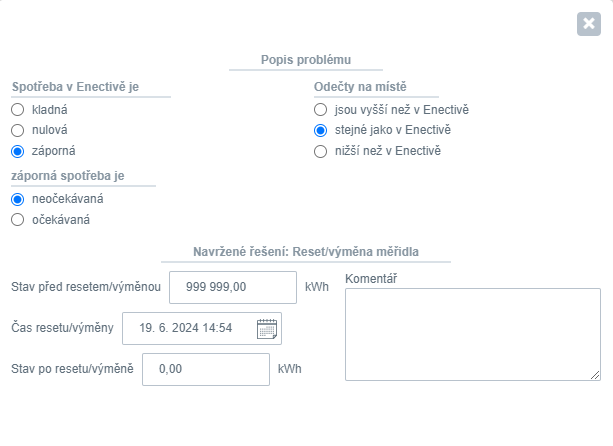The height and width of the screenshot is (446, 613).
Task: Choose 'stejné jako v Enectivě' option
Action: pos(320,130)
